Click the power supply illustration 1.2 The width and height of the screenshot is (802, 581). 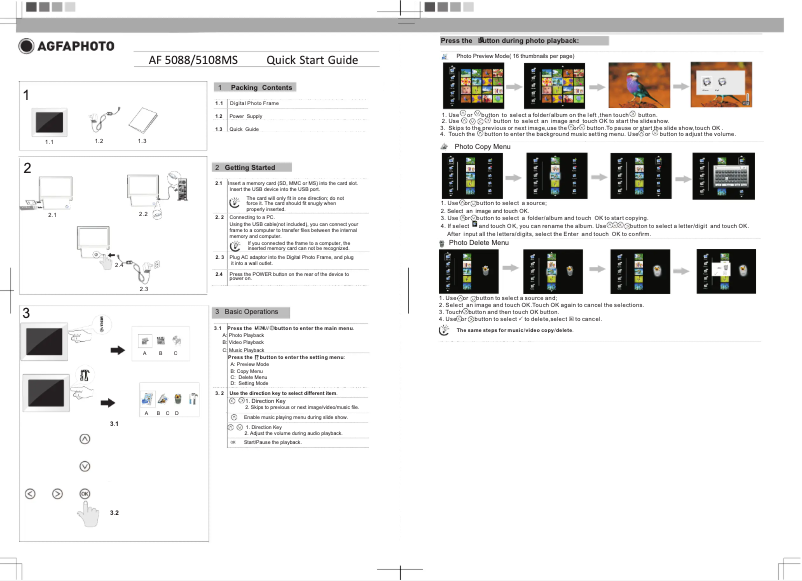coord(101,119)
